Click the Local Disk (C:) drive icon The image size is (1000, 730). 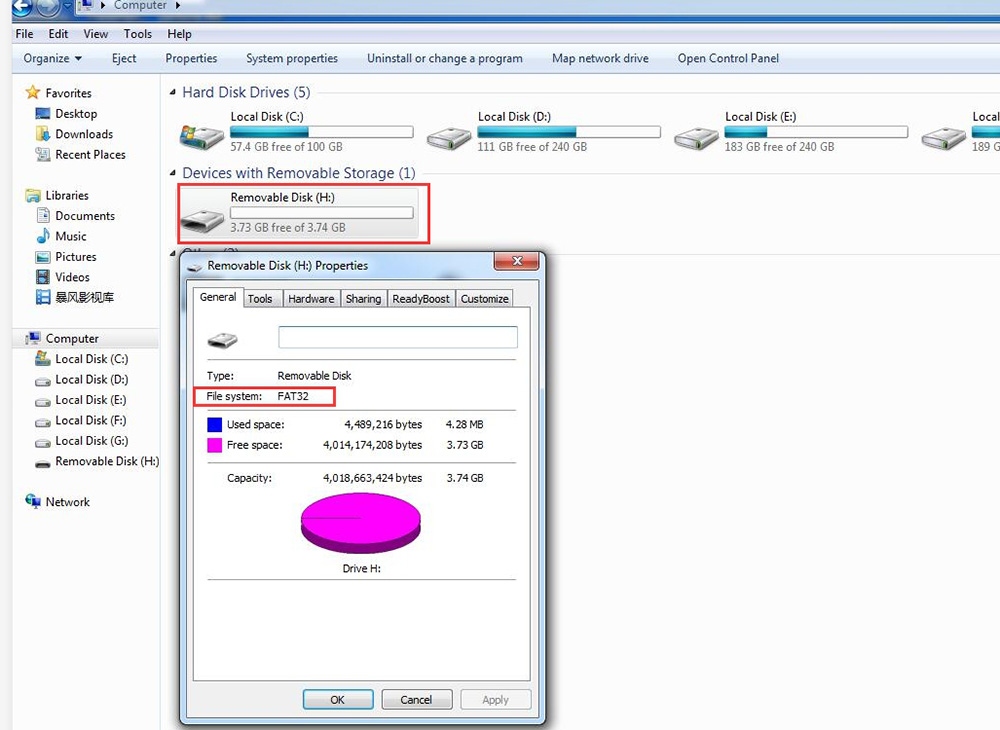coord(202,136)
